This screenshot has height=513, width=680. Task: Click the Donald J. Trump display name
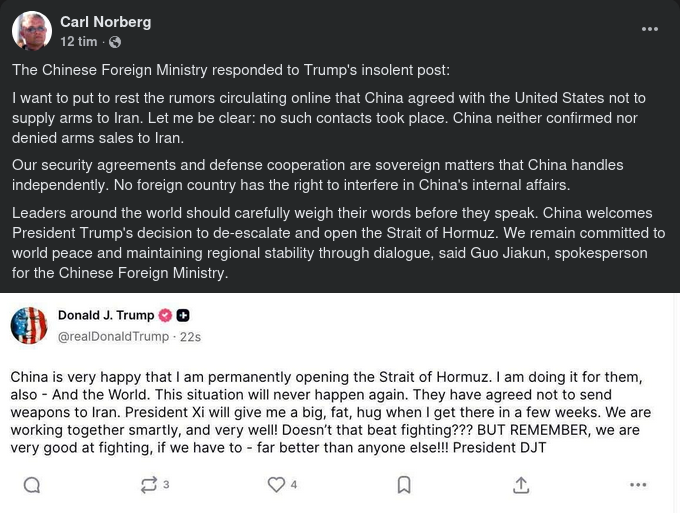tap(106, 315)
